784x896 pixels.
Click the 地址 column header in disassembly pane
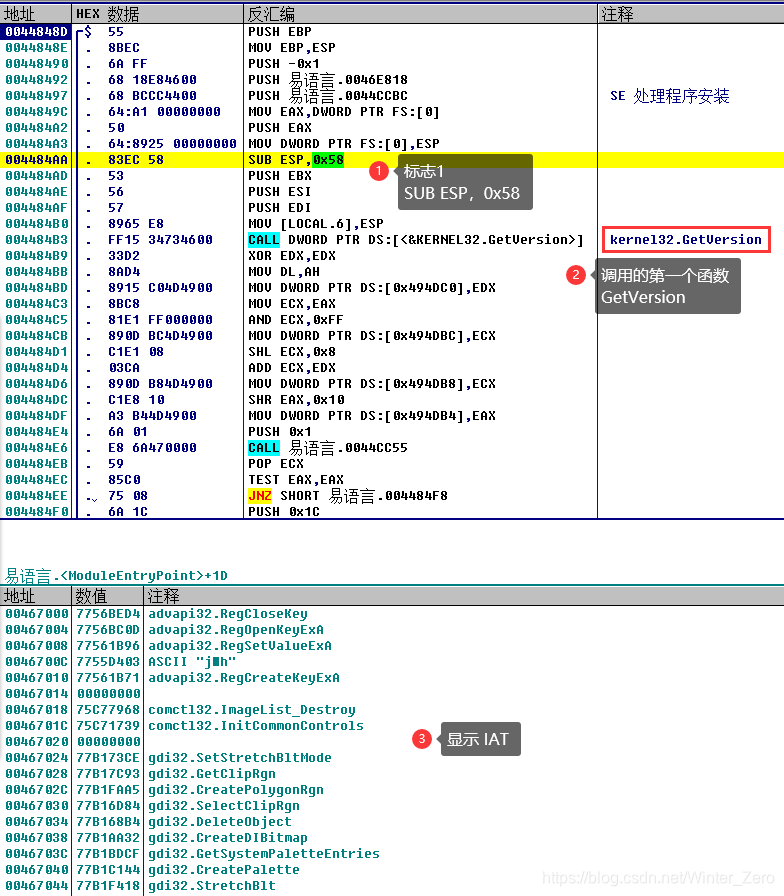click(x=35, y=14)
